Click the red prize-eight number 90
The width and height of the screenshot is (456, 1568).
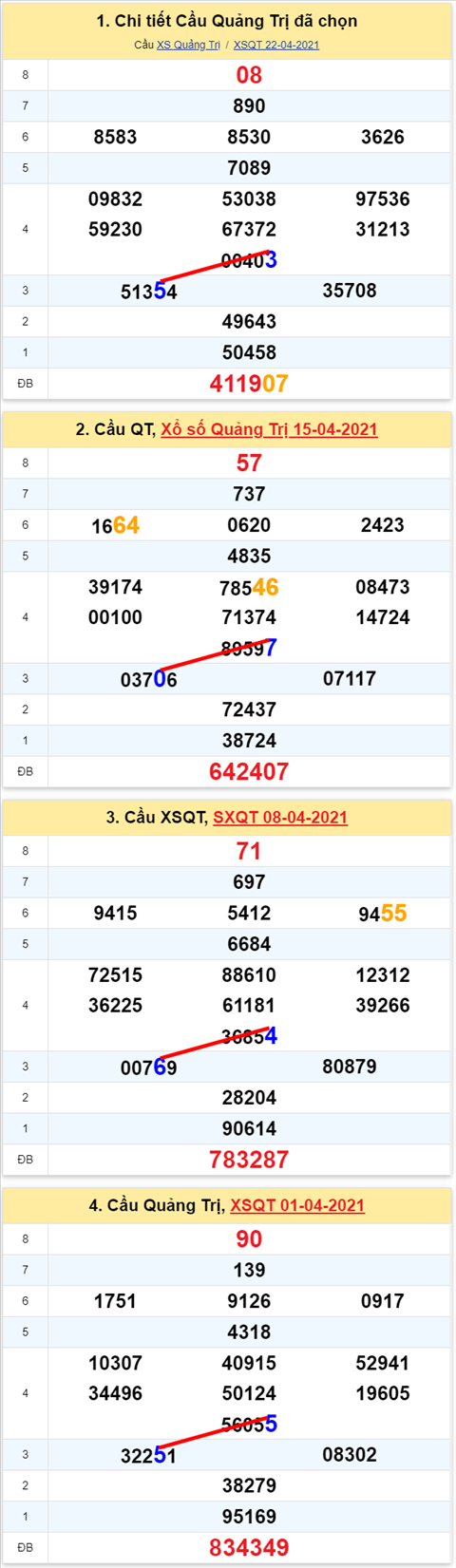[249, 1239]
